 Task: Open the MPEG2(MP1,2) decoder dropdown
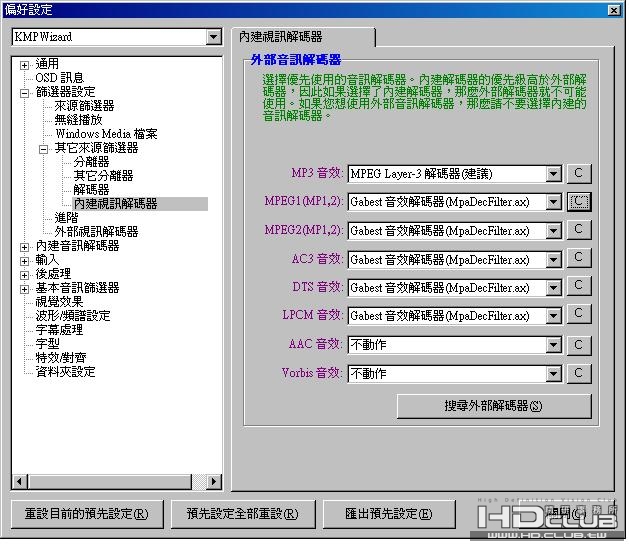pyautogui.click(x=554, y=231)
